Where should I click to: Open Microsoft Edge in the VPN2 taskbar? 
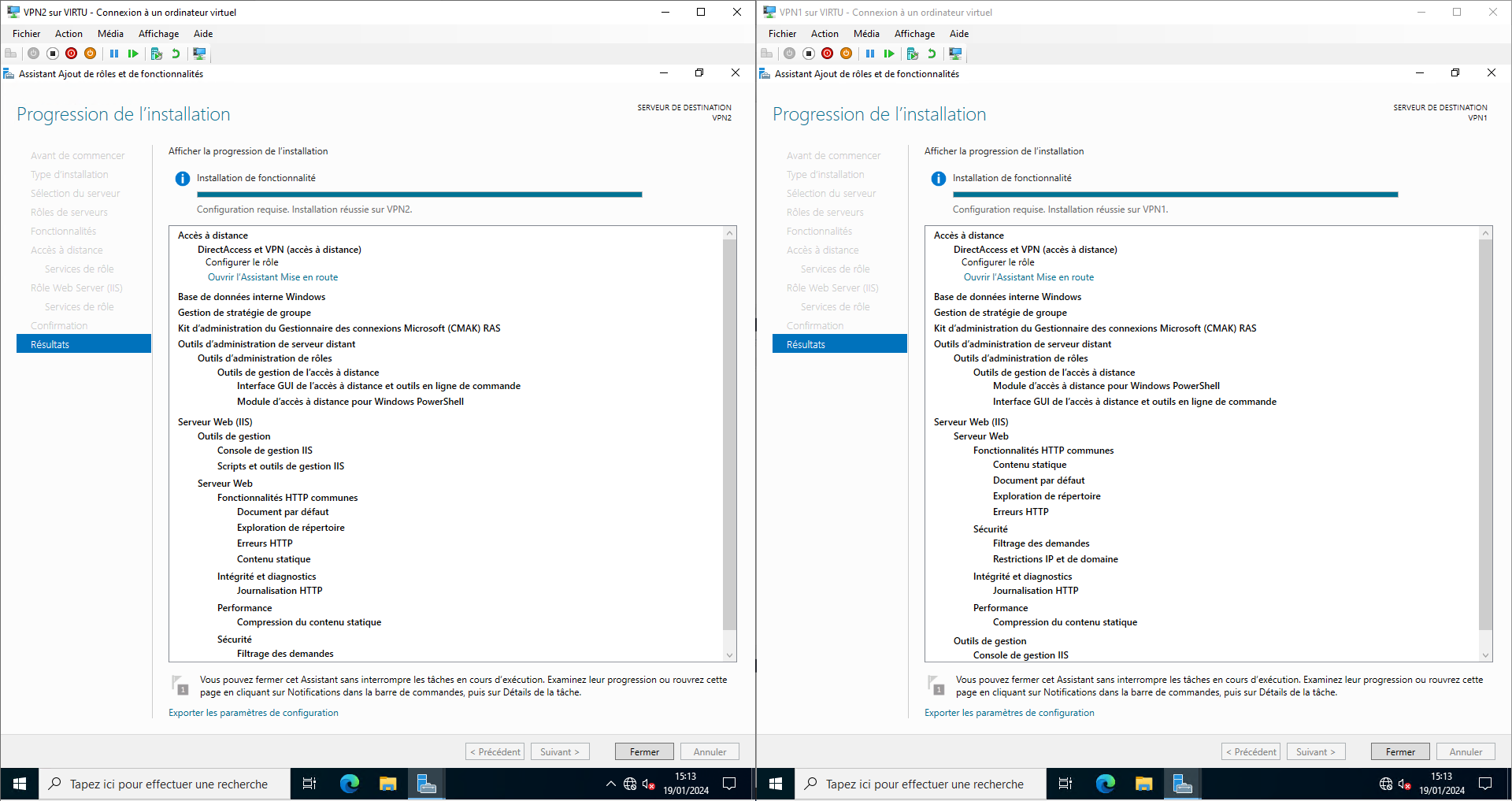pos(349,784)
